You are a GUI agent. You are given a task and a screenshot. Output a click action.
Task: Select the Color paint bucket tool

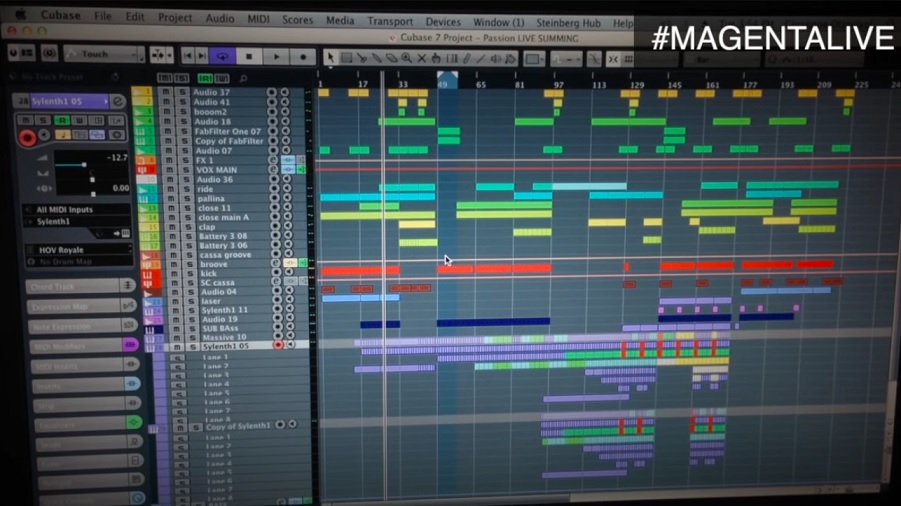coord(510,59)
